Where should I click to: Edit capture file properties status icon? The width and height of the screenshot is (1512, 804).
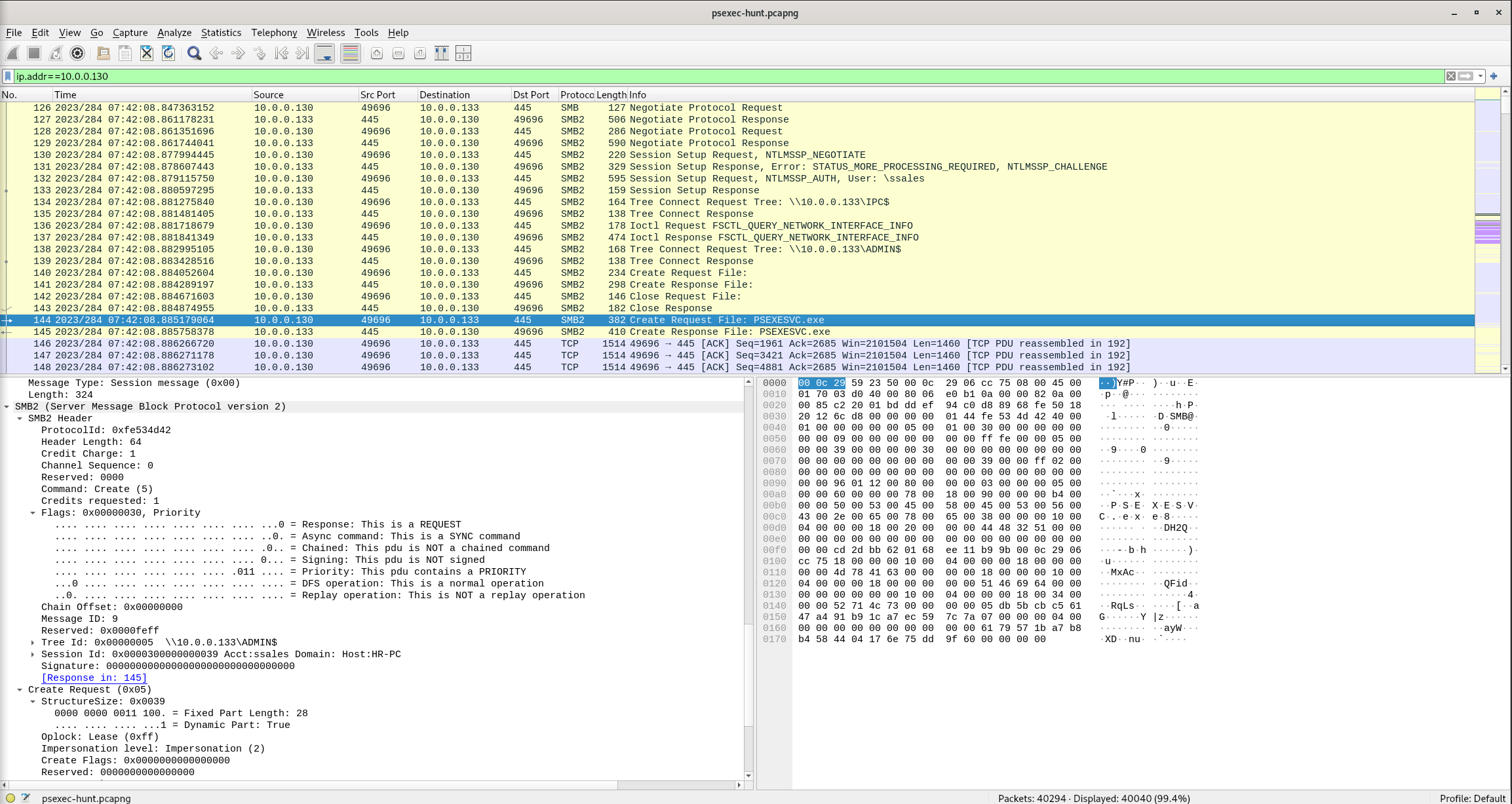point(26,798)
